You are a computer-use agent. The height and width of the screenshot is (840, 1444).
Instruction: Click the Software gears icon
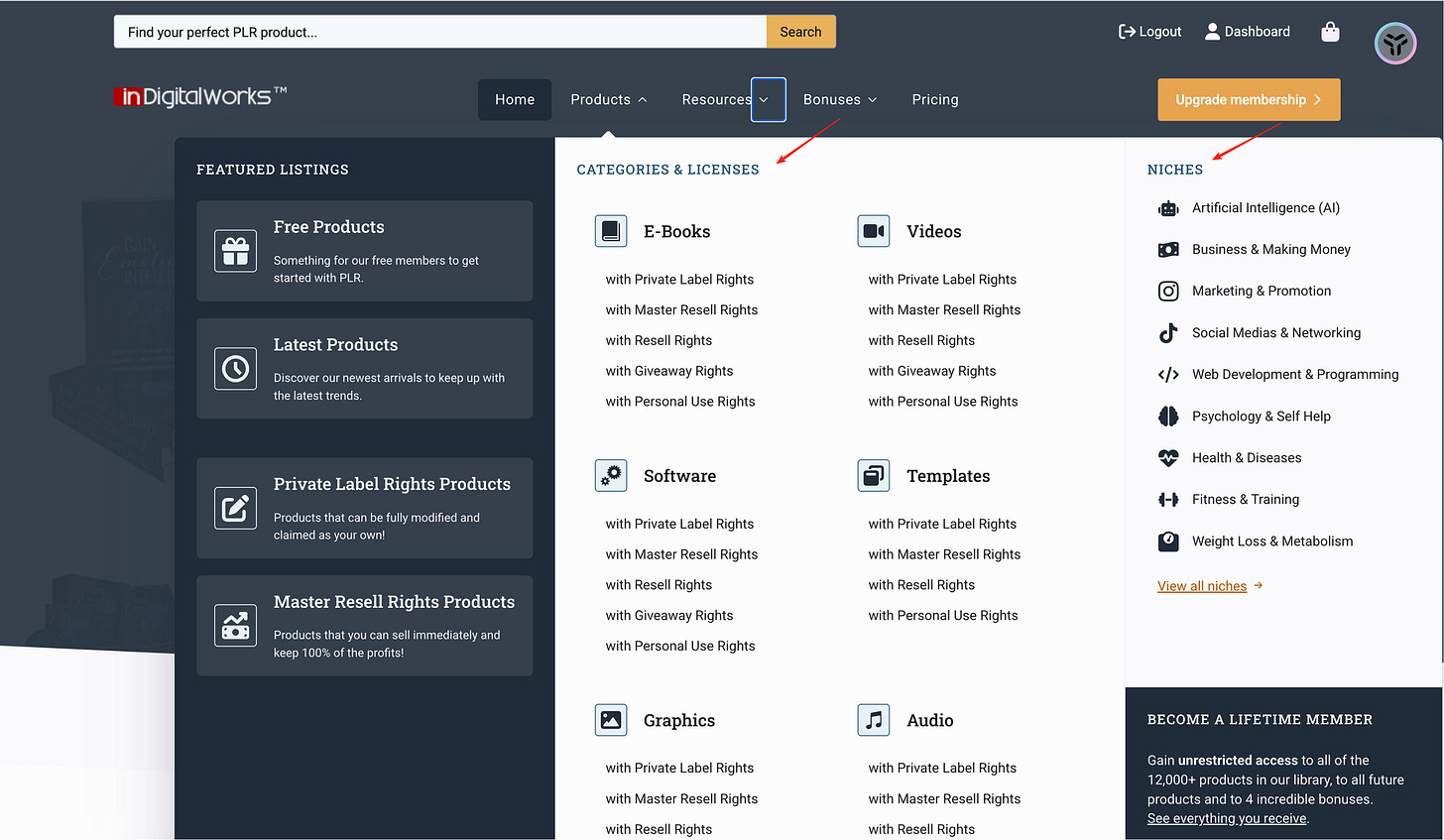point(611,476)
